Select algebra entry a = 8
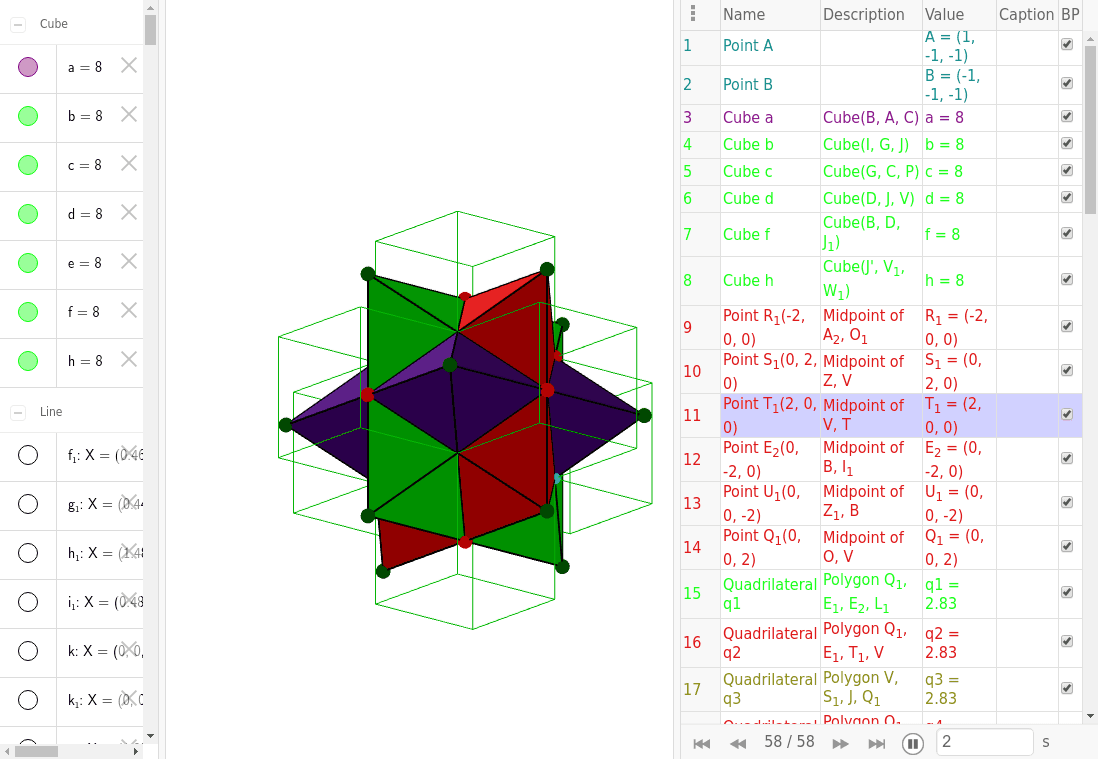Viewport: 1100px width, 761px height. tap(85, 67)
